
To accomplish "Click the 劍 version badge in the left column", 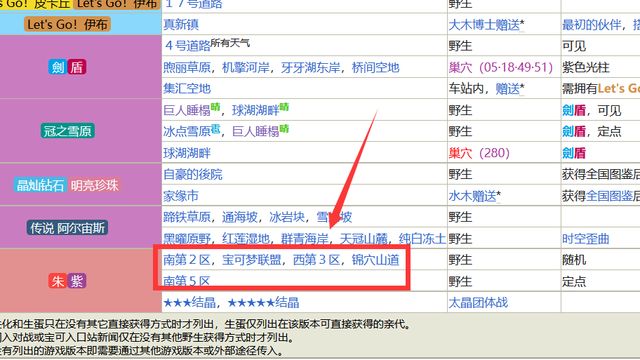I will pyautogui.click(x=58, y=67).
